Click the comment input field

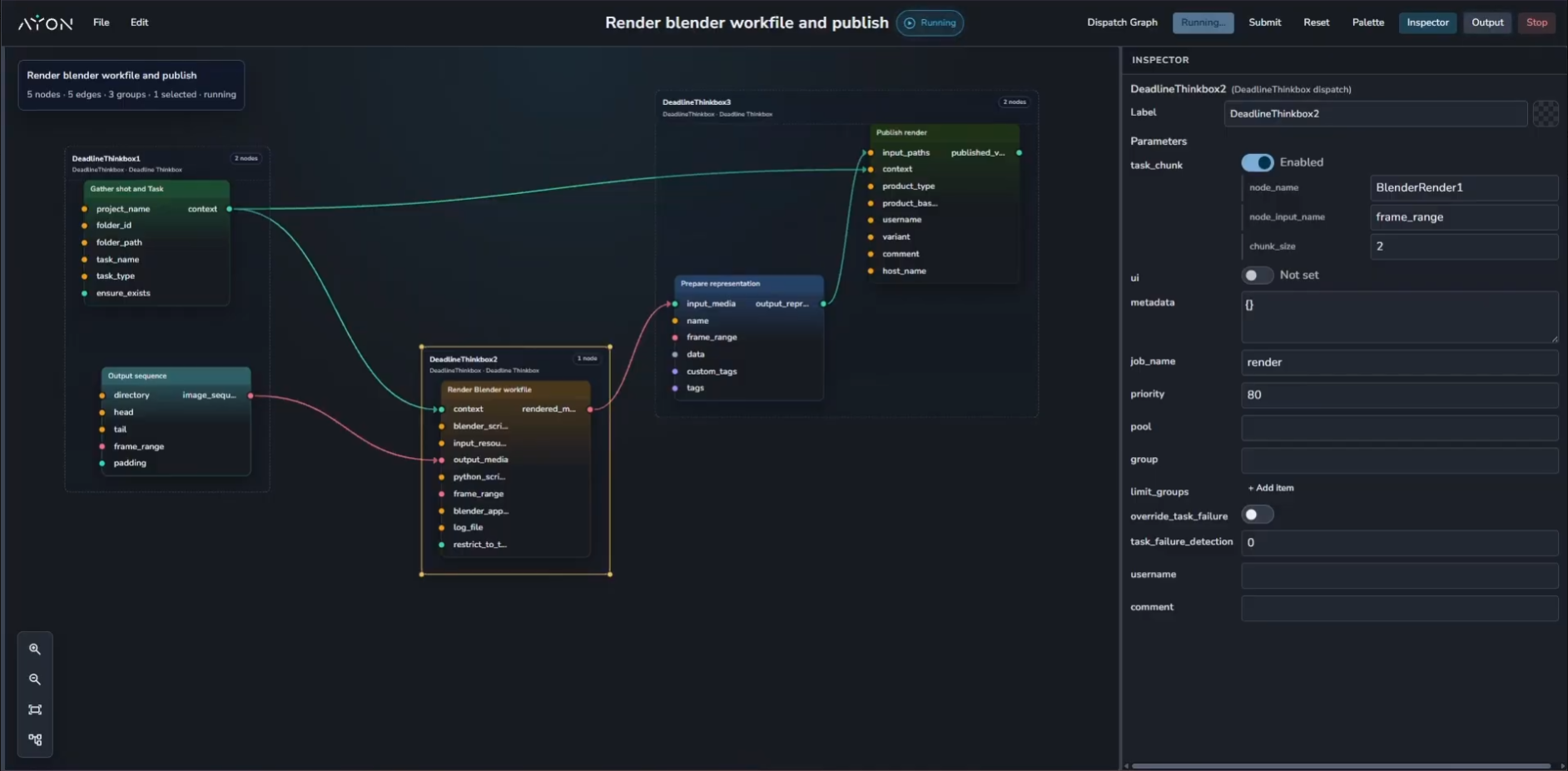[1399, 608]
